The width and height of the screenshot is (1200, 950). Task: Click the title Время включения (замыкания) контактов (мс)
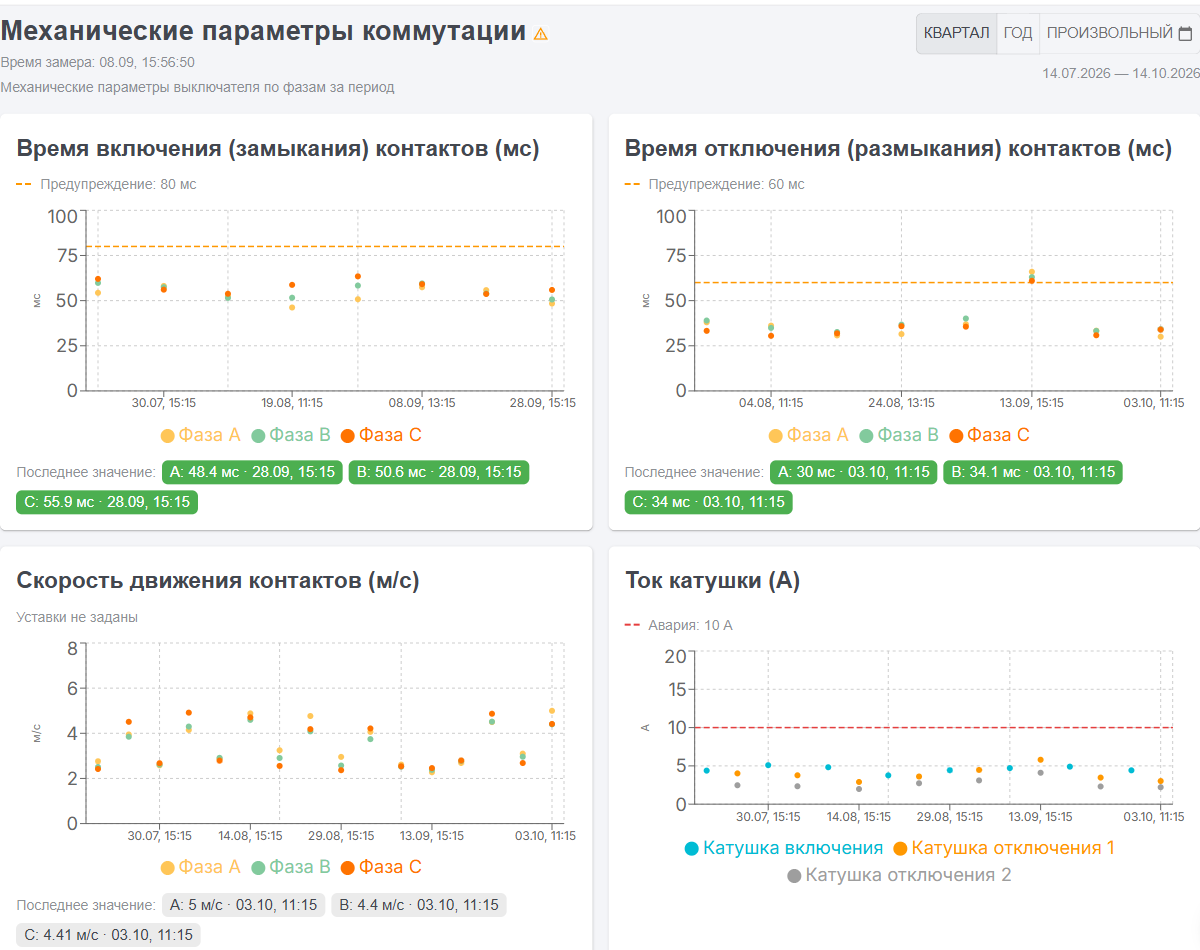pyautogui.click(x=278, y=149)
